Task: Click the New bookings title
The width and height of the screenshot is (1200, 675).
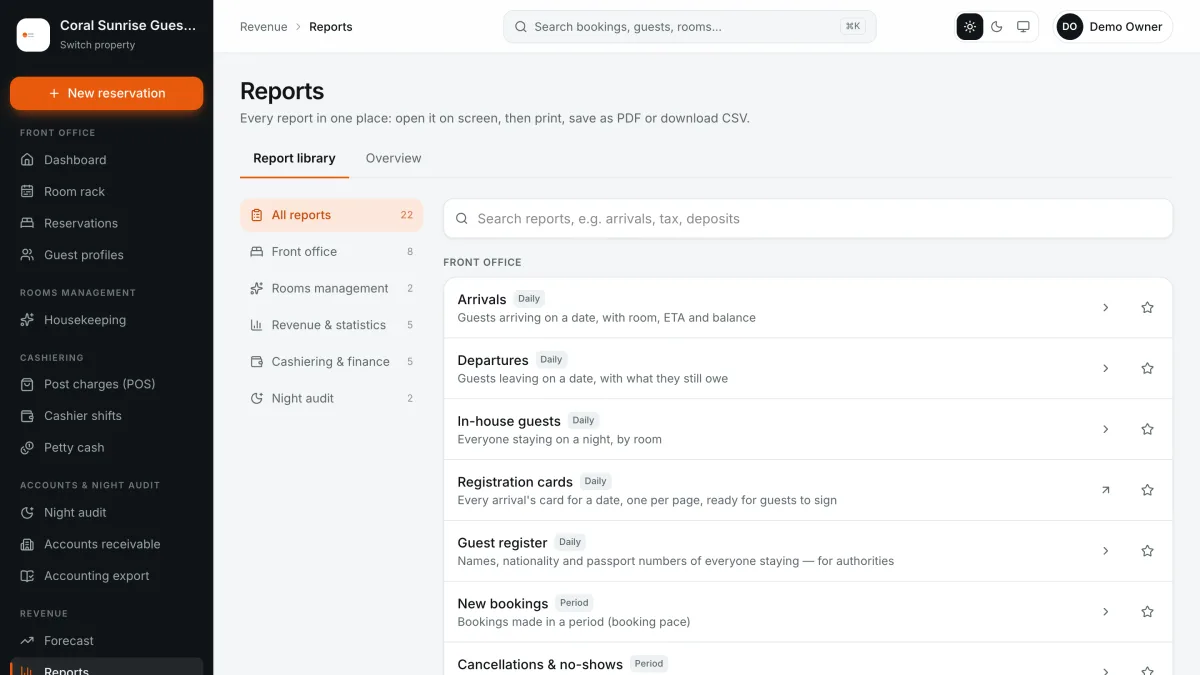Action: tap(503, 604)
